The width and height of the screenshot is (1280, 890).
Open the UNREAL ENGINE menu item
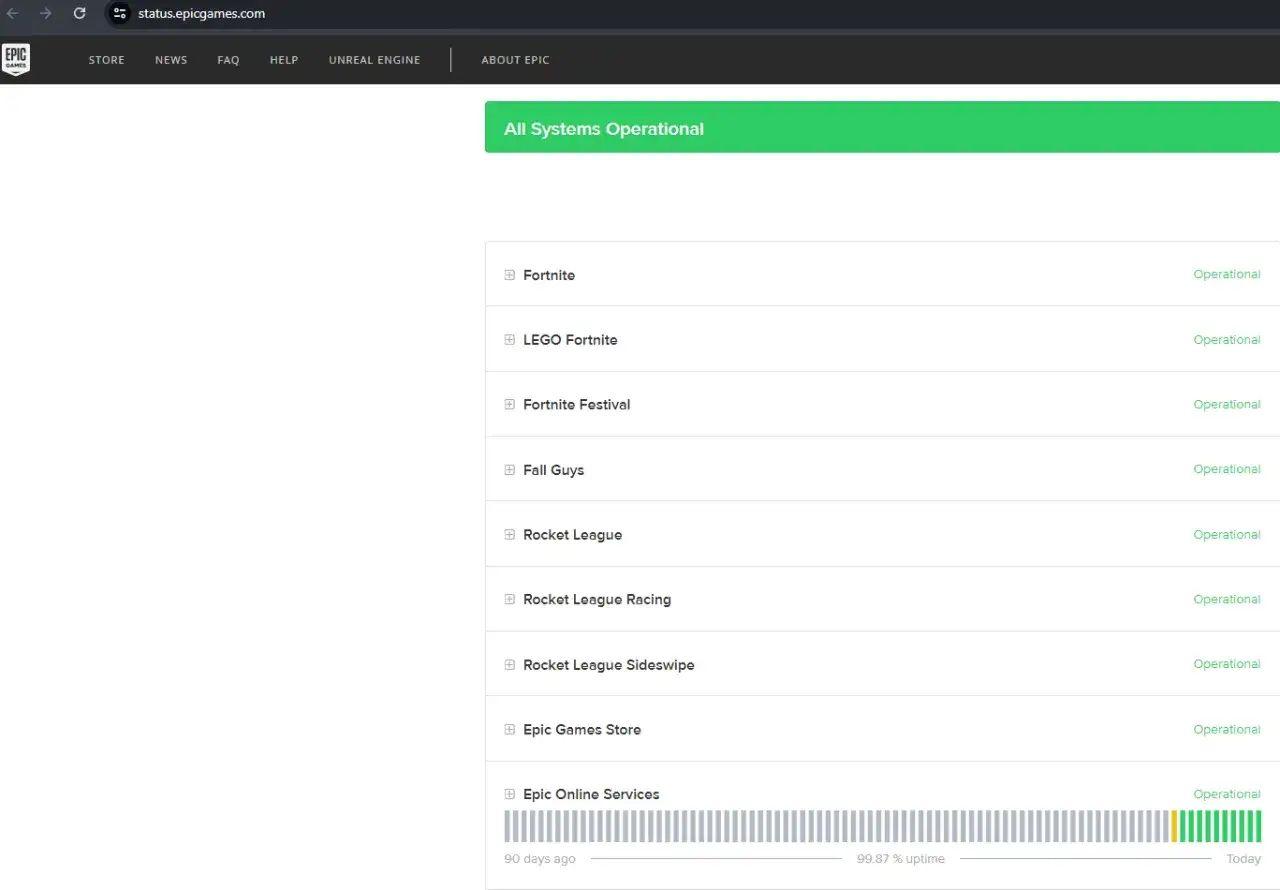[x=375, y=60]
